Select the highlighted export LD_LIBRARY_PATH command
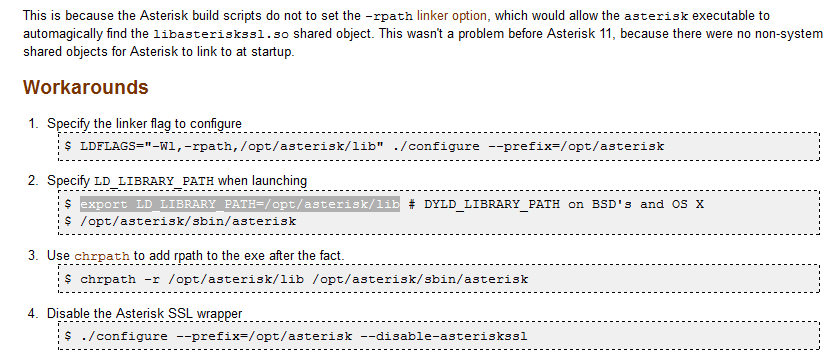This screenshot has height=361, width=832. [x=240, y=204]
